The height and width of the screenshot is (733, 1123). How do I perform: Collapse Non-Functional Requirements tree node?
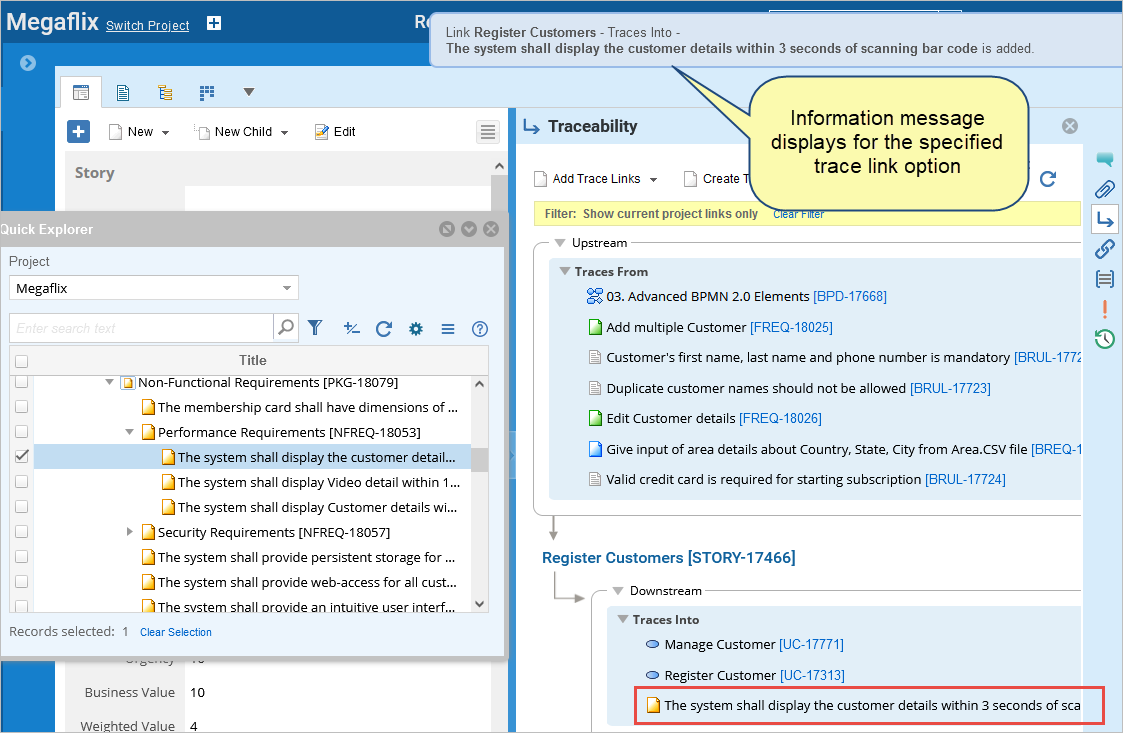click(x=110, y=383)
